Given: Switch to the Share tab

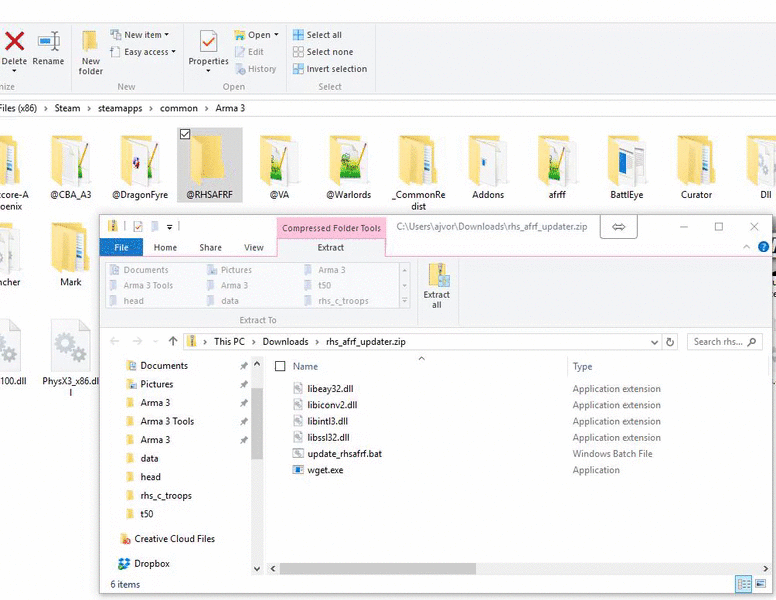Looking at the screenshot, I should 210,247.
